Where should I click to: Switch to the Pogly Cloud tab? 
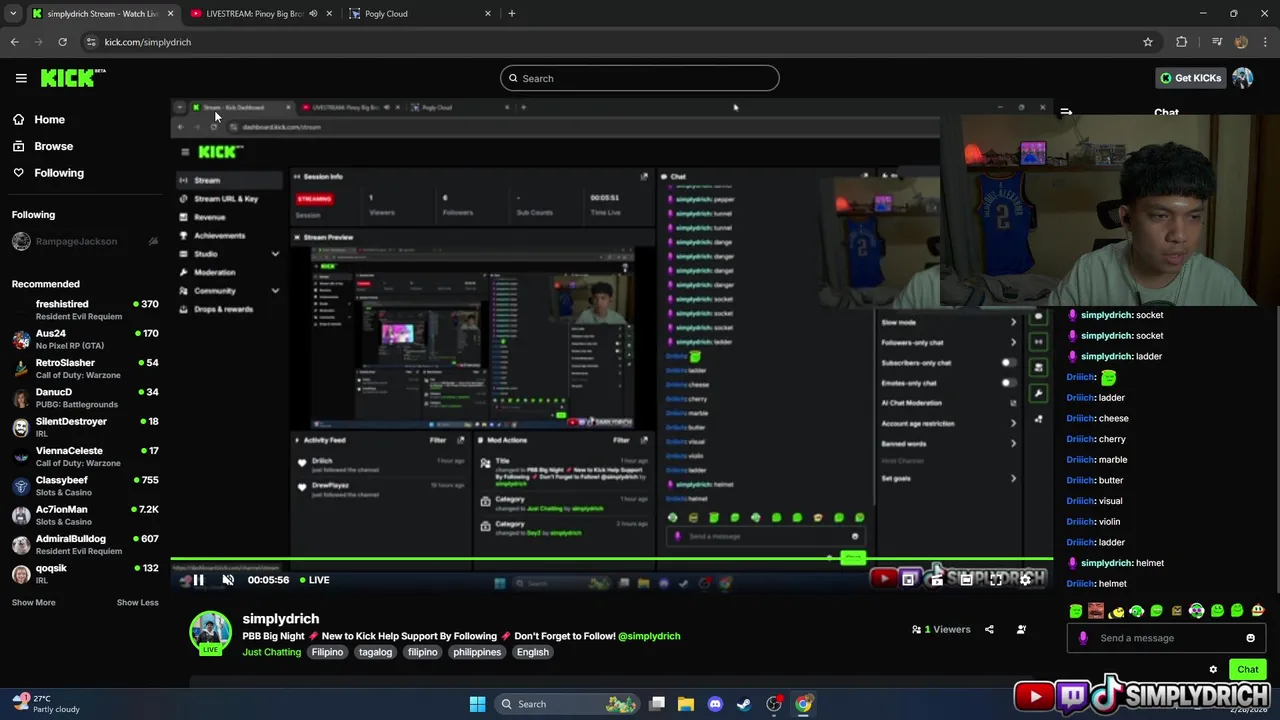[x=420, y=14]
